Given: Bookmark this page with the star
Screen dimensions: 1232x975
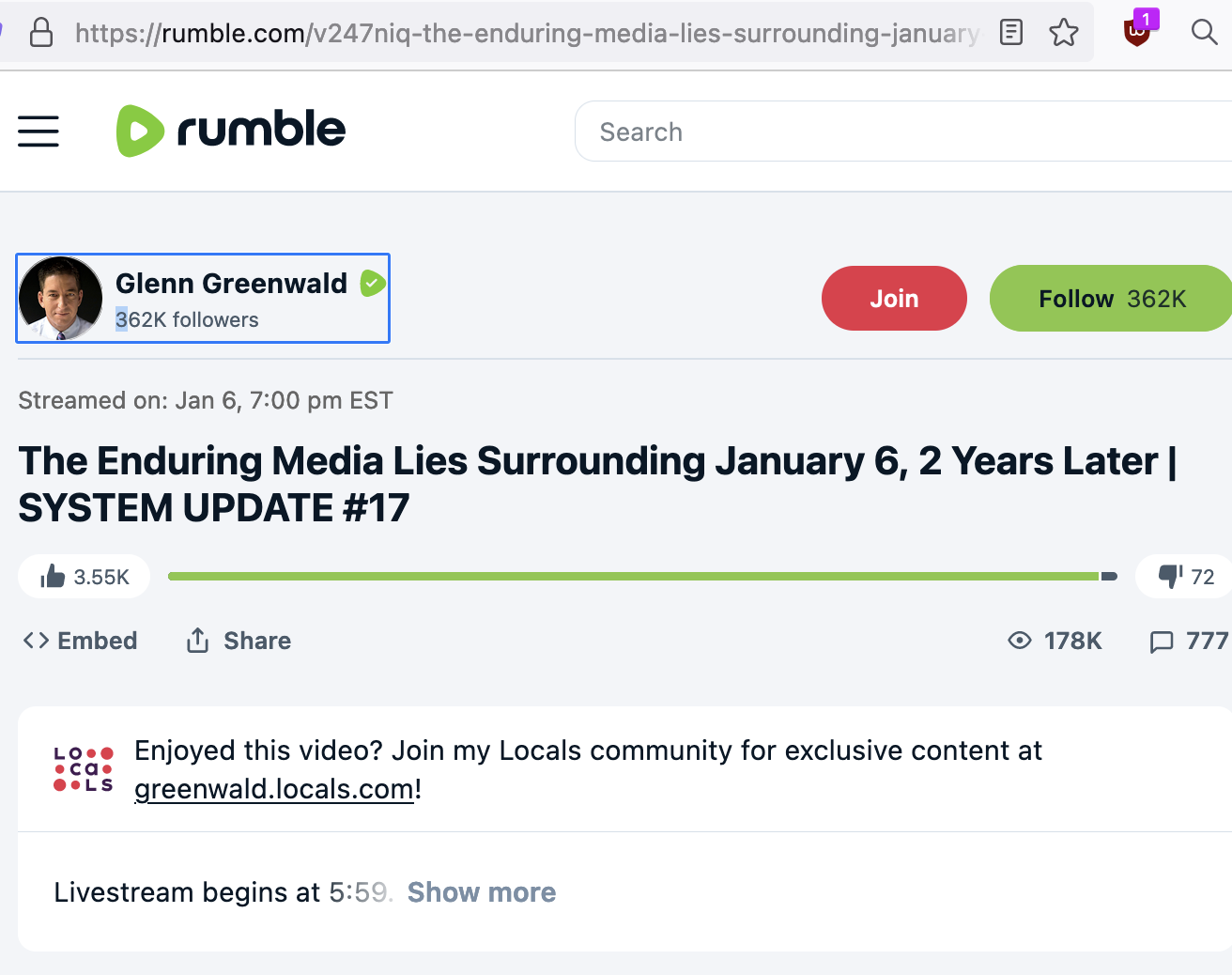Looking at the screenshot, I should [1064, 33].
